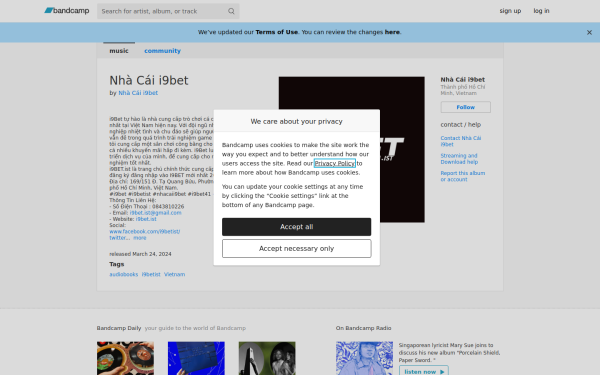Viewport: 600px width, 375px height.
Task: Follow Nhà Cái i9bet with Follow button
Action: click(465, 107)
